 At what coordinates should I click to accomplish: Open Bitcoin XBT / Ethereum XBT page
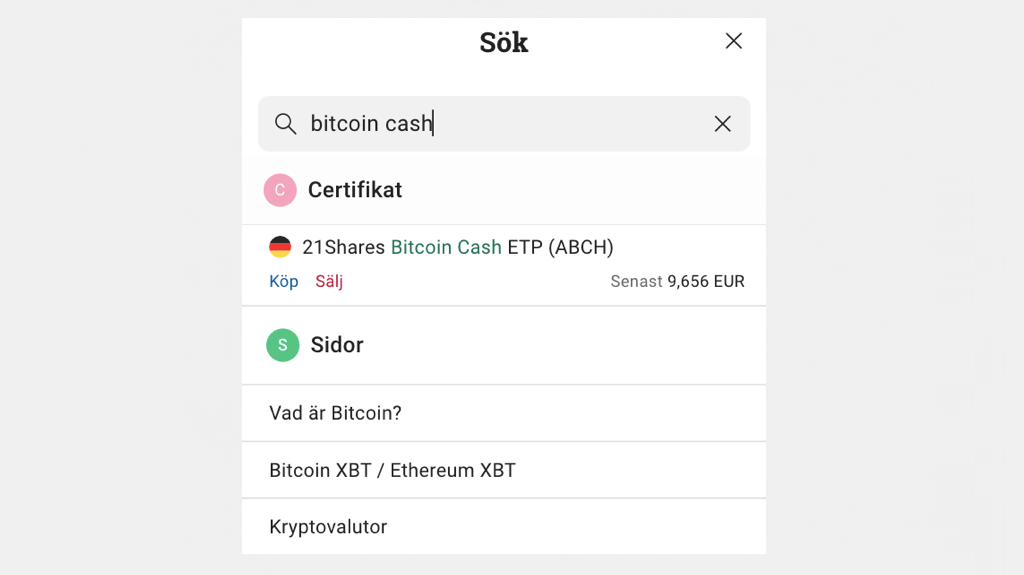point(392,470)
